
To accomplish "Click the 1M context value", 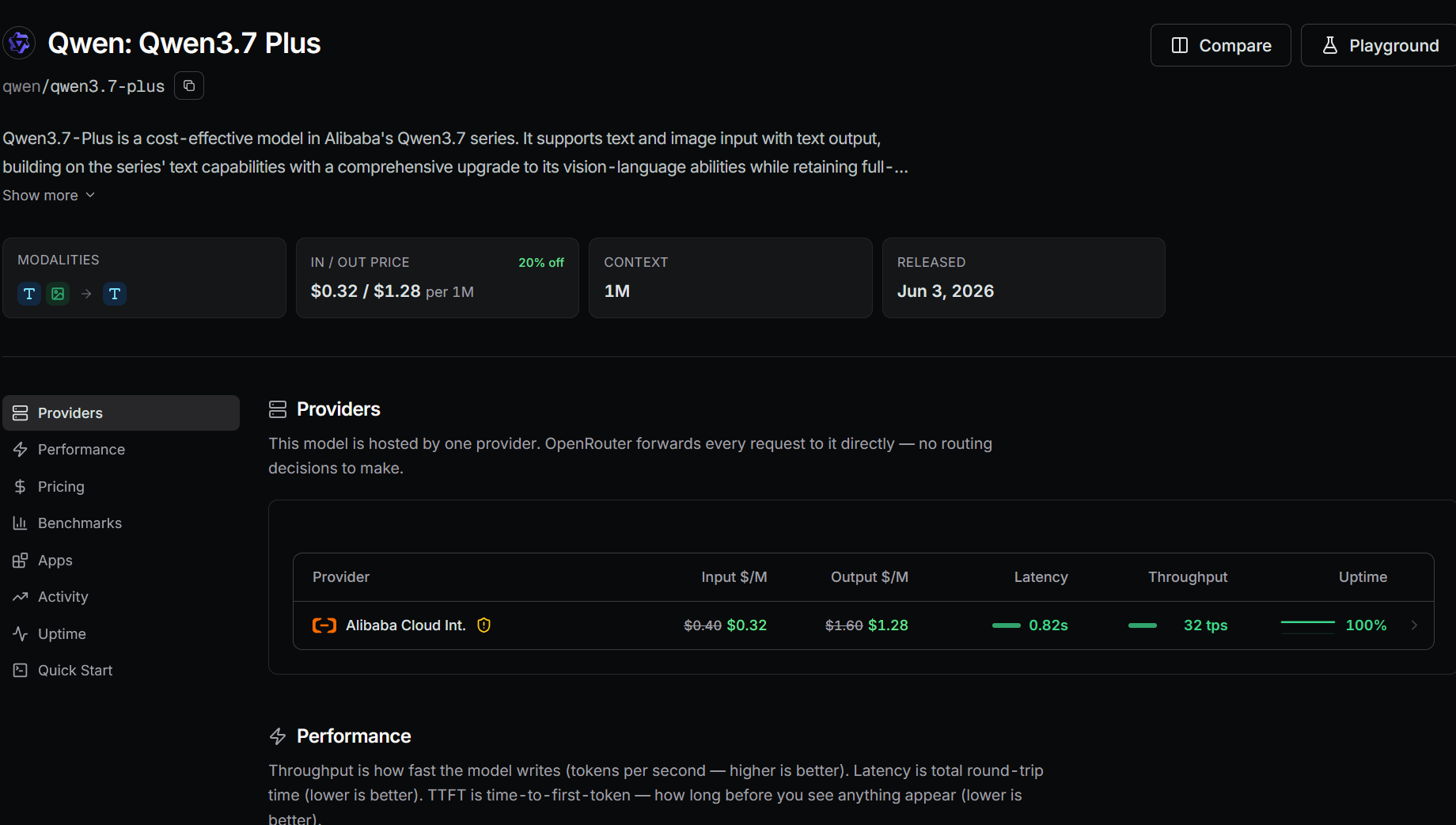I will pos(617,291).
